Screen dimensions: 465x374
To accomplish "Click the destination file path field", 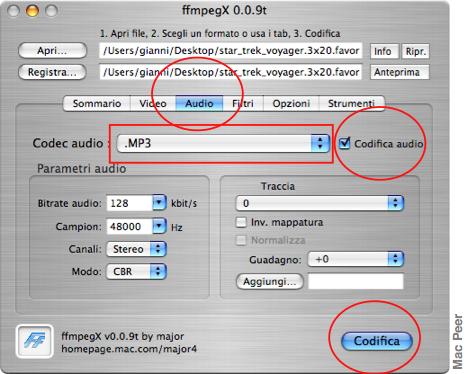I will [x=230, y=72].
